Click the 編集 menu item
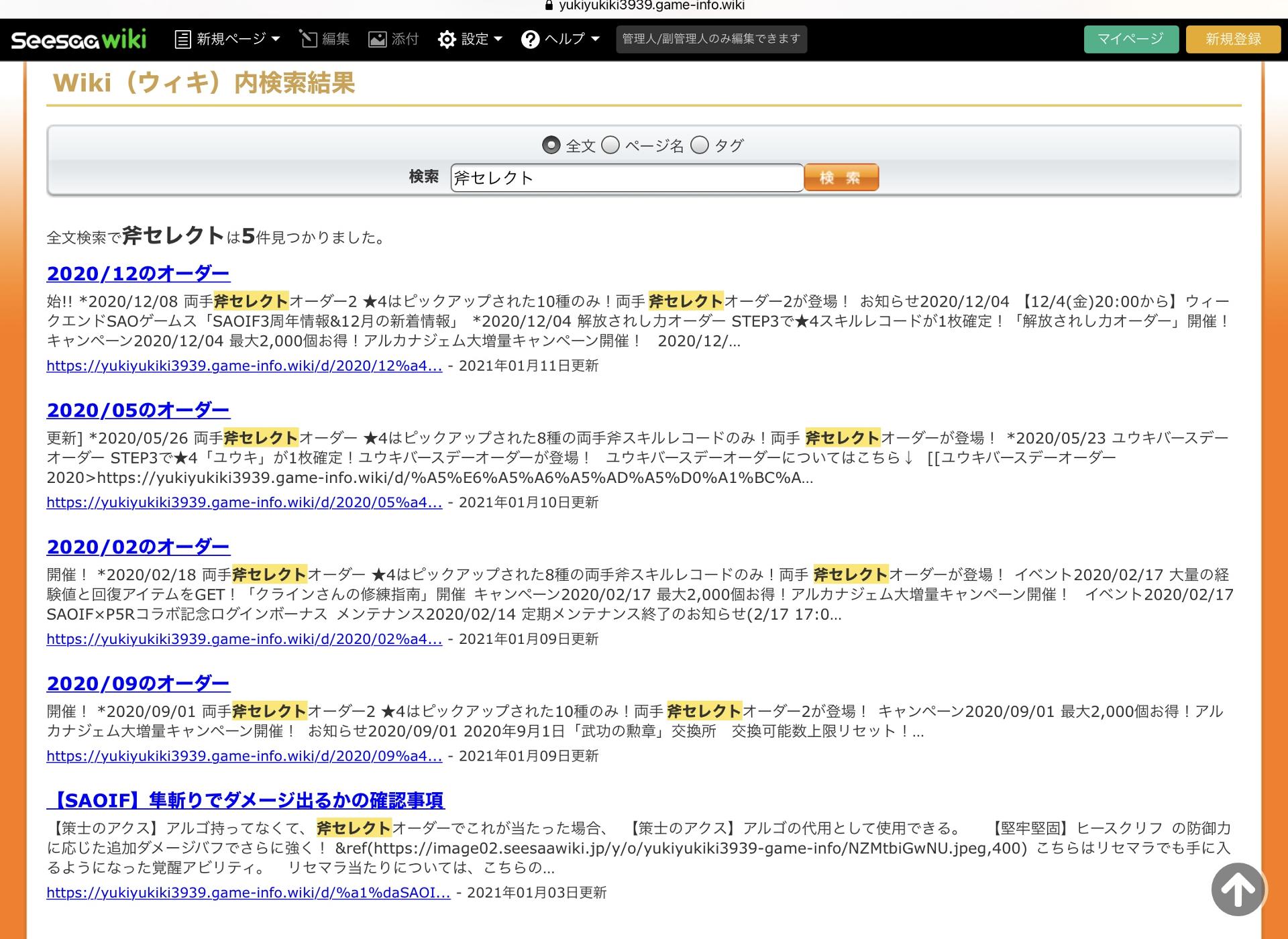 coord(325,40)
